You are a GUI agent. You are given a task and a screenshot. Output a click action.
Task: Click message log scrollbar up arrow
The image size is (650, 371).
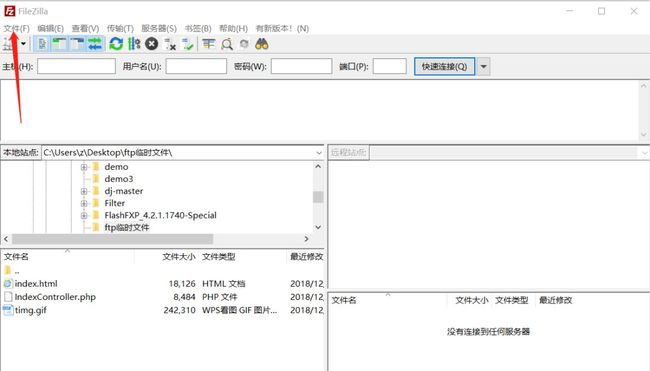click(643, 86)
